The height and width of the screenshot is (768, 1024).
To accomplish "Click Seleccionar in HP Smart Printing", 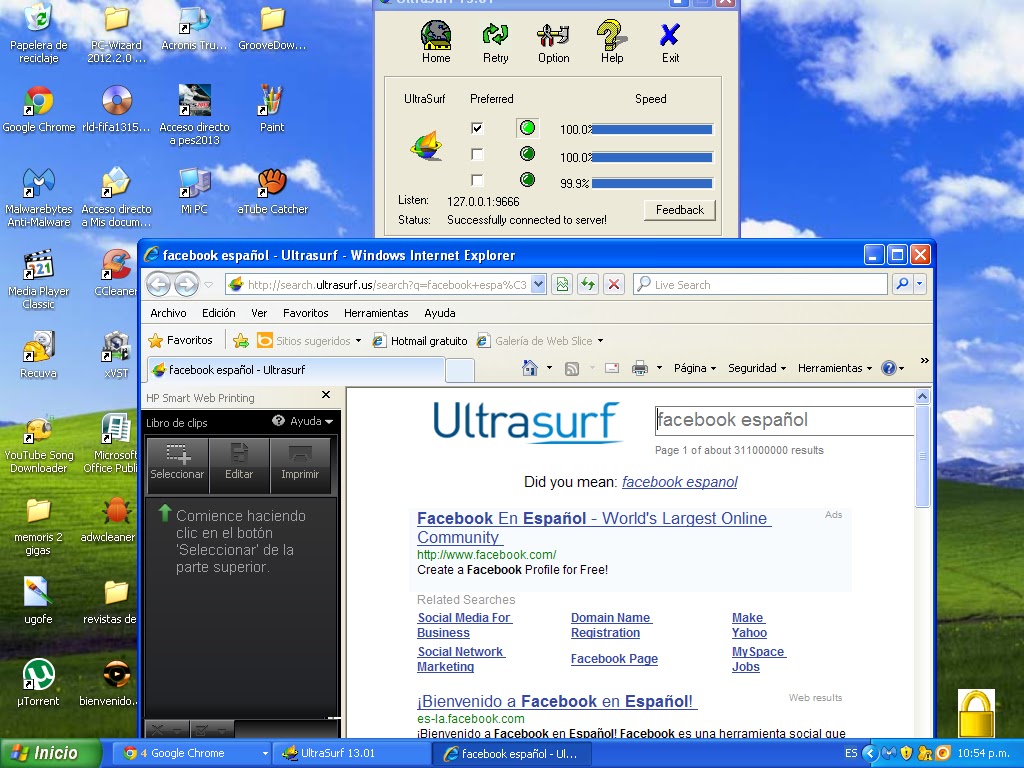I will [177, 464].
